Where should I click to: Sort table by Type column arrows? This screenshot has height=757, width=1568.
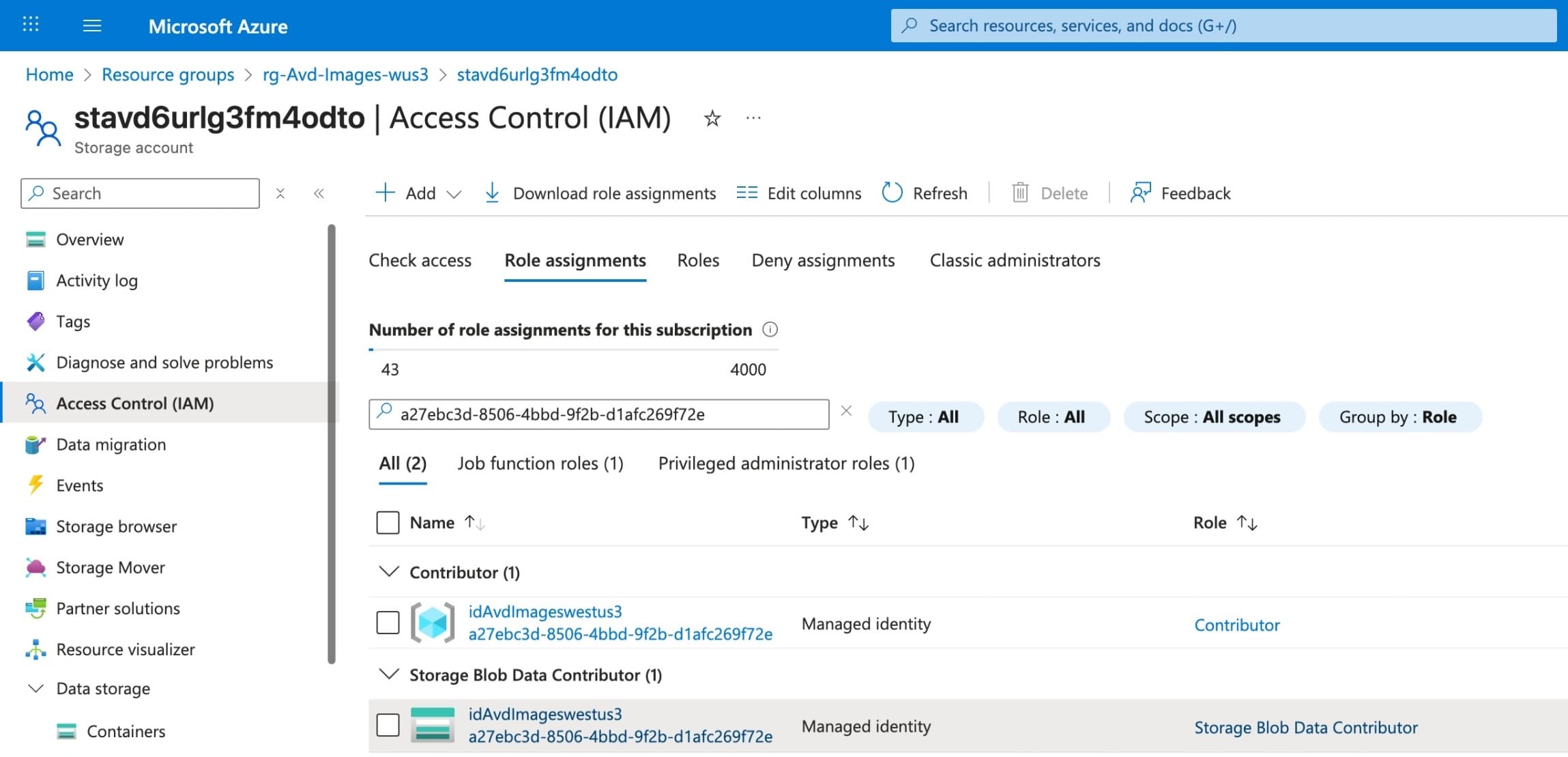tap(858, 523)
